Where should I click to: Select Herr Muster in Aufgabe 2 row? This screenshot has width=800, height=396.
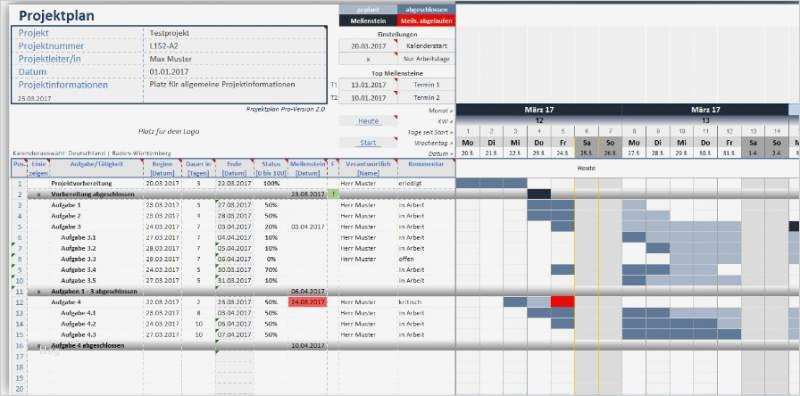point(358,215)
